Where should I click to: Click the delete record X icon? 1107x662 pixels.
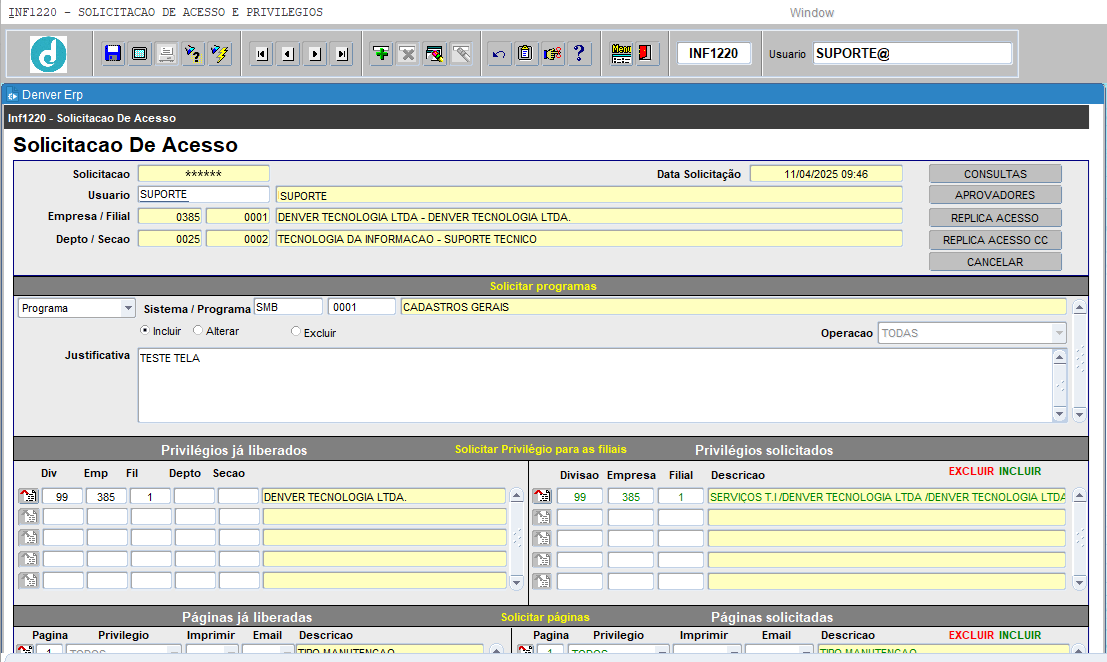[x=407, y=54]
